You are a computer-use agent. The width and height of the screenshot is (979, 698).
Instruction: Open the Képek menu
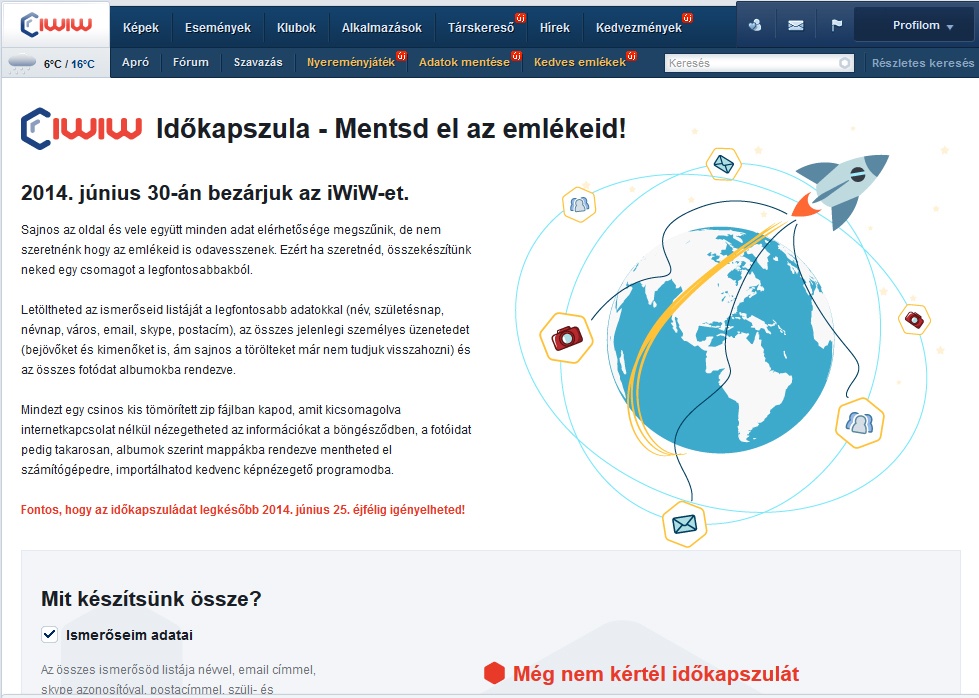140,27
